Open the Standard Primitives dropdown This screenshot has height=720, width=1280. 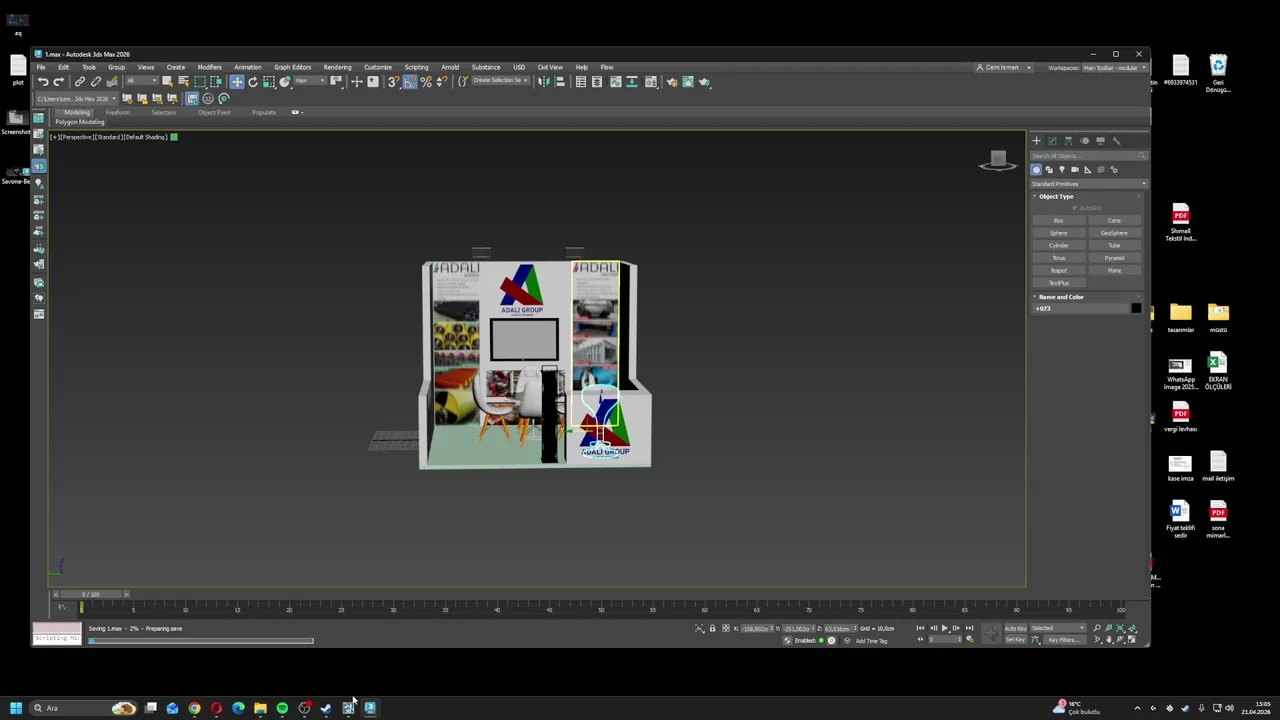pos(1088,184)
